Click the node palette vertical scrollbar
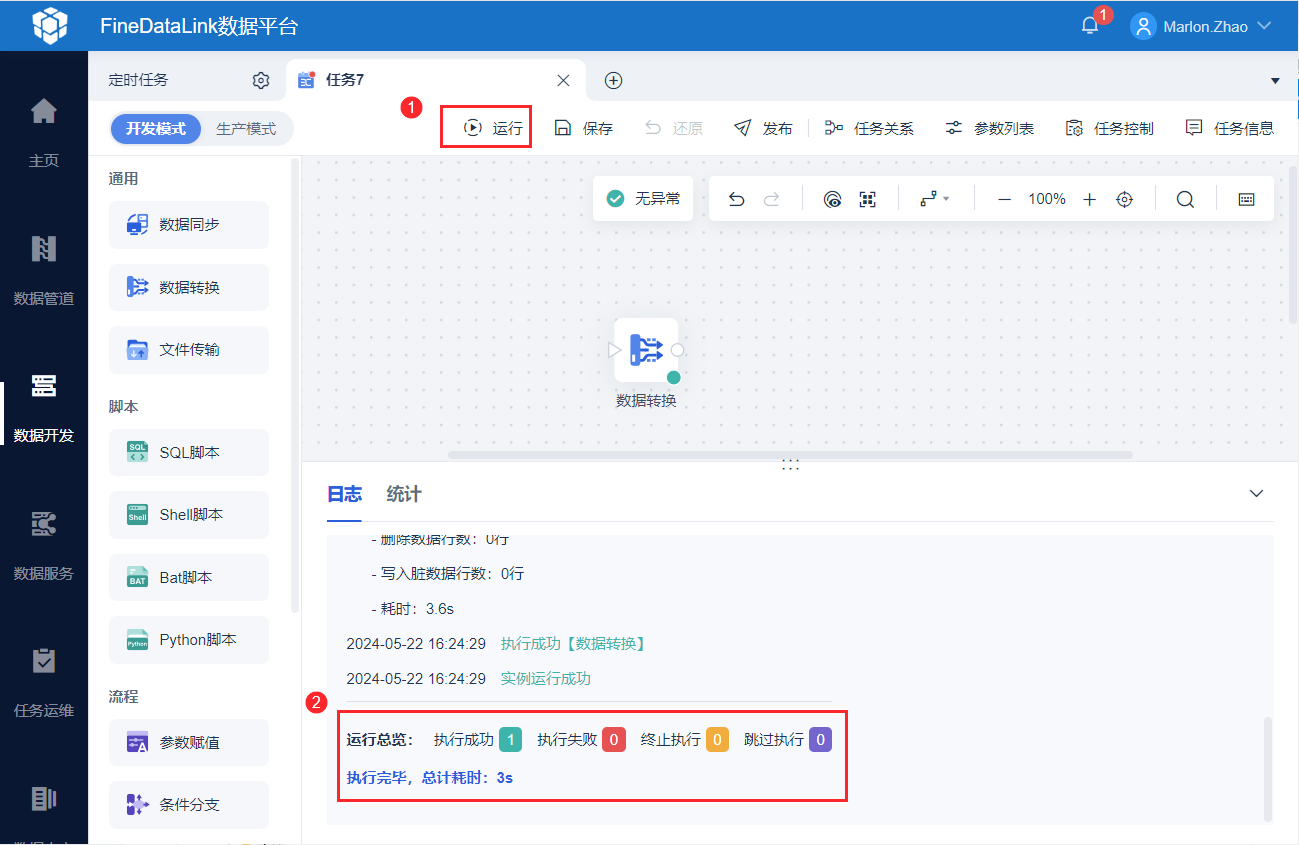1299x845 pixels. 295,384
